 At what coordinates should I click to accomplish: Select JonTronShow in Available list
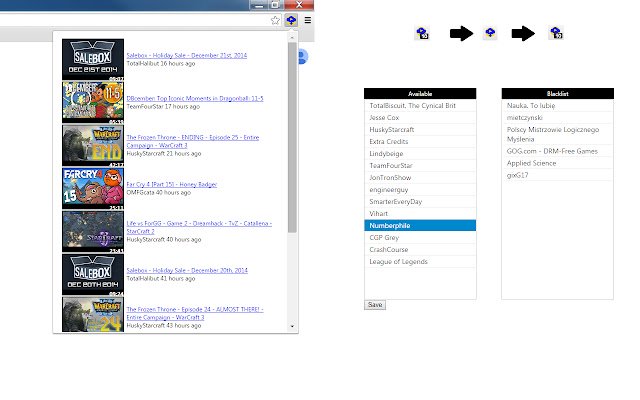(420, 178)
